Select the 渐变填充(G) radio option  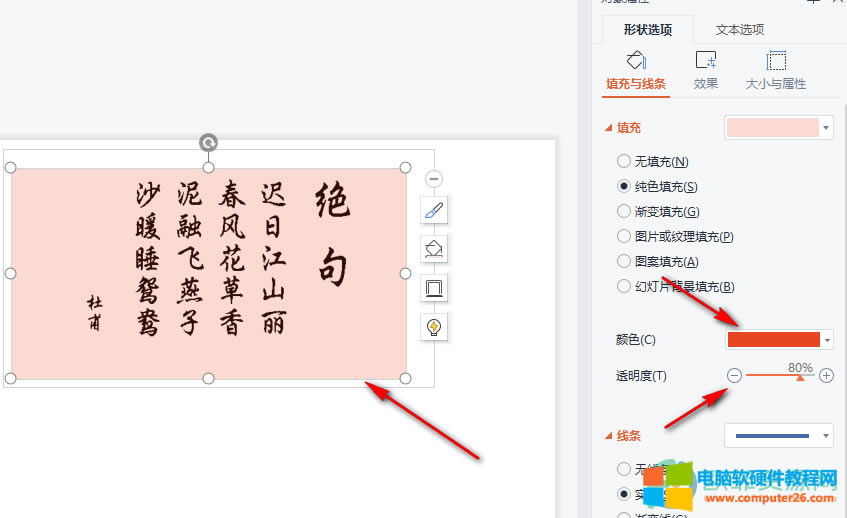pyautogui.click(x=623, y=211)
